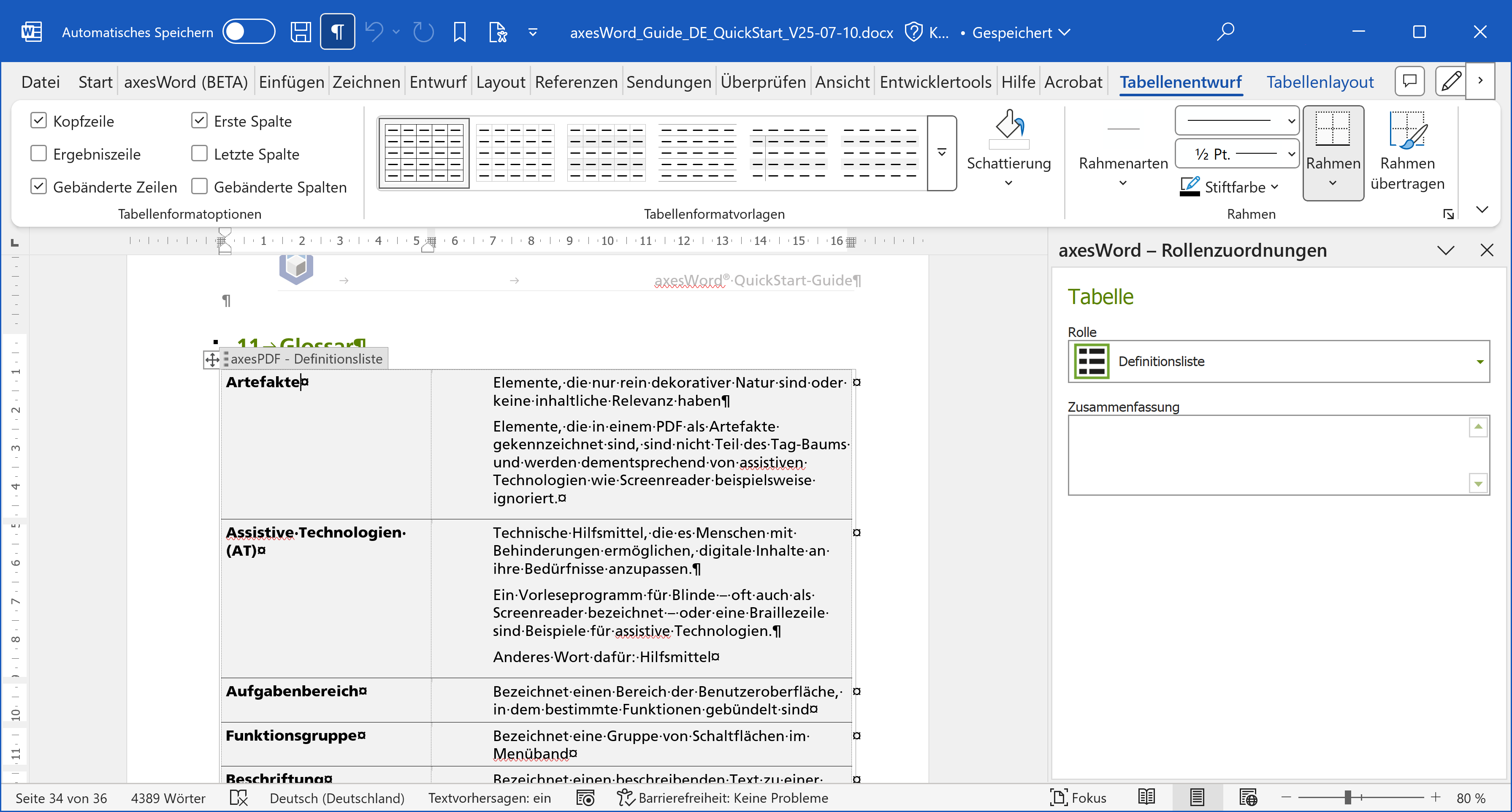1512x812 pixels.
Task: Click the Definitionsliste role icon in pane
Action: [1091, 361]
